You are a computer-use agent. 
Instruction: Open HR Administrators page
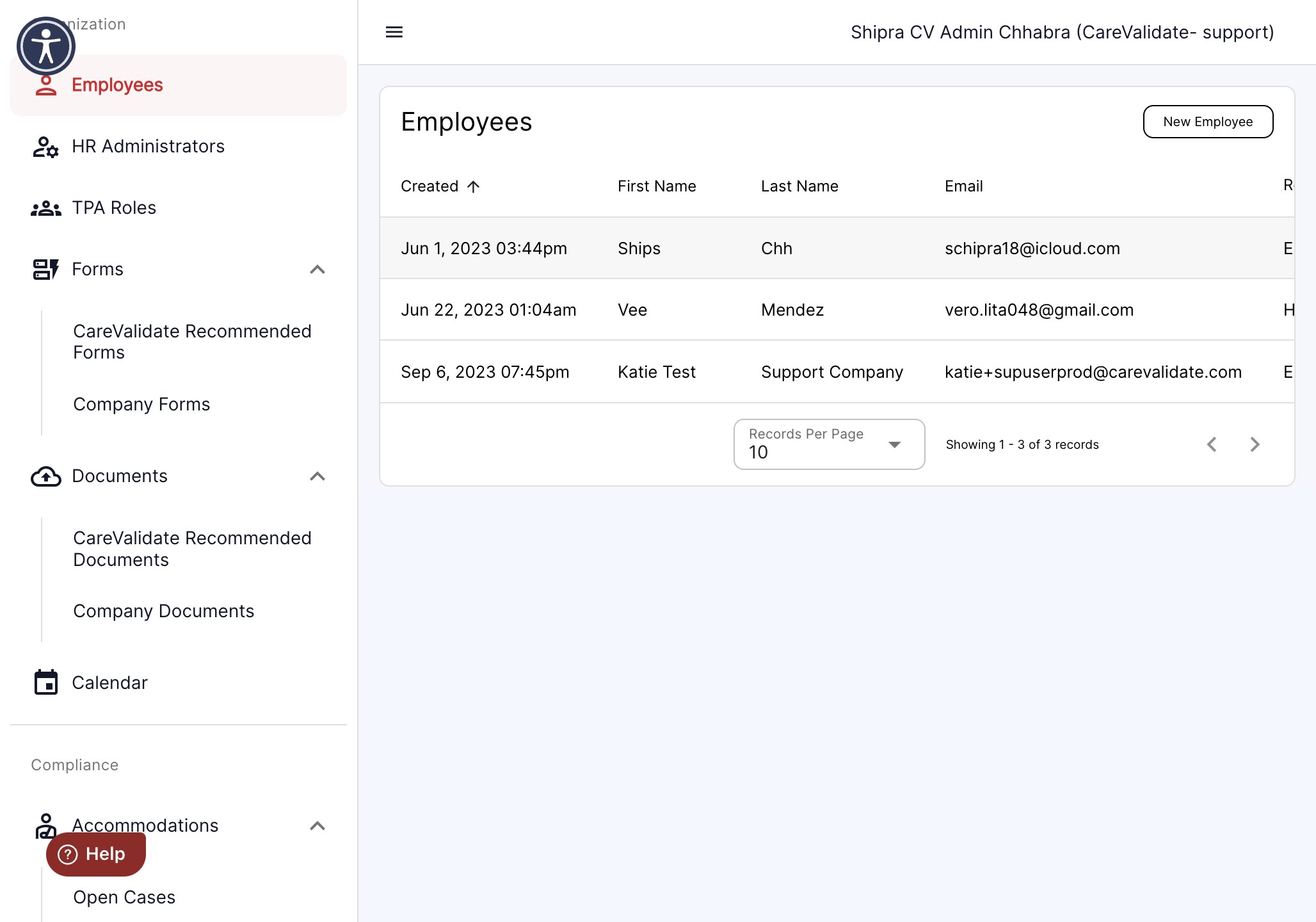click(x=179, y=147)
